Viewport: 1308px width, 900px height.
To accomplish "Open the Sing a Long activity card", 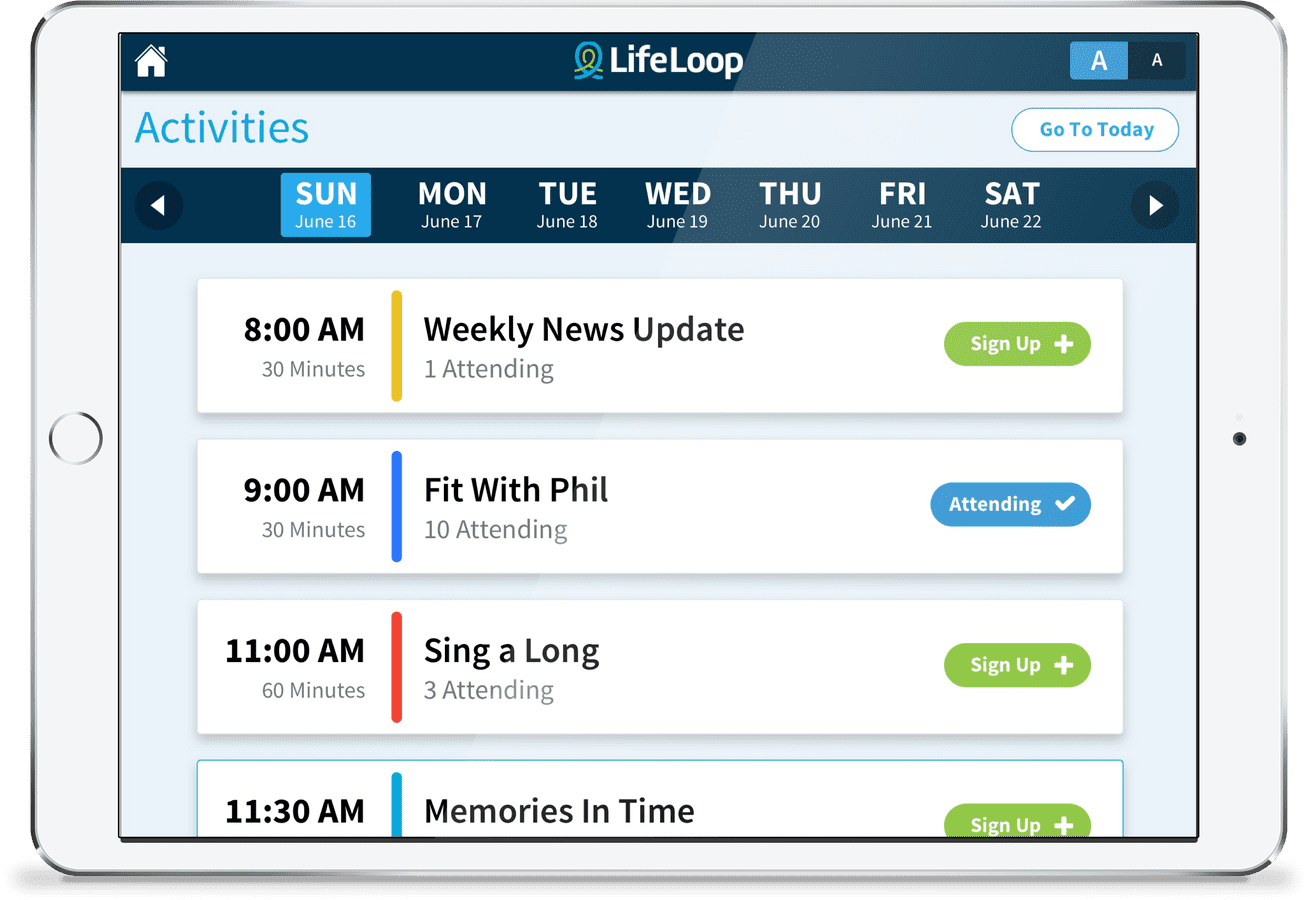I will (x=660, y=667).
